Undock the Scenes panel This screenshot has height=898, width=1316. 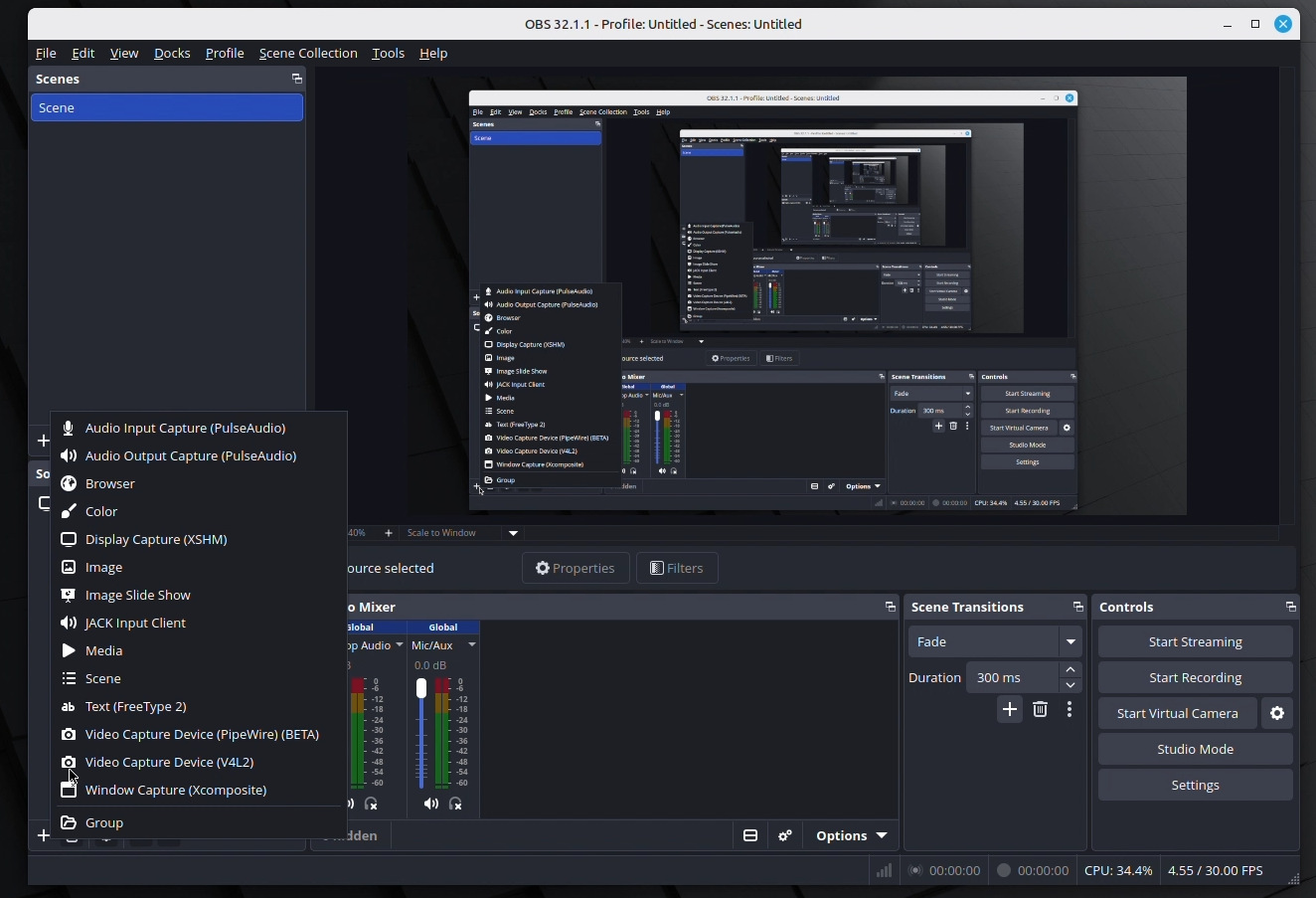coord(296,79)
